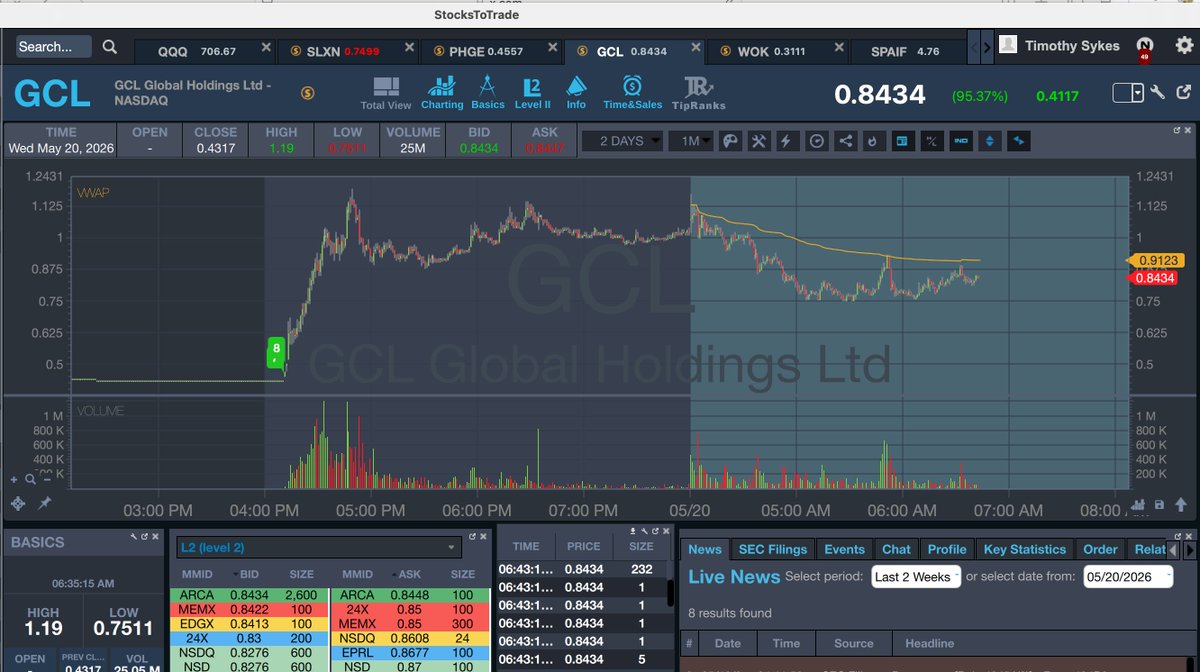Viewport: 1200px width, 672px height.
Task: Select the ARCA 0.8434 bid row
Action: point(247,595)
